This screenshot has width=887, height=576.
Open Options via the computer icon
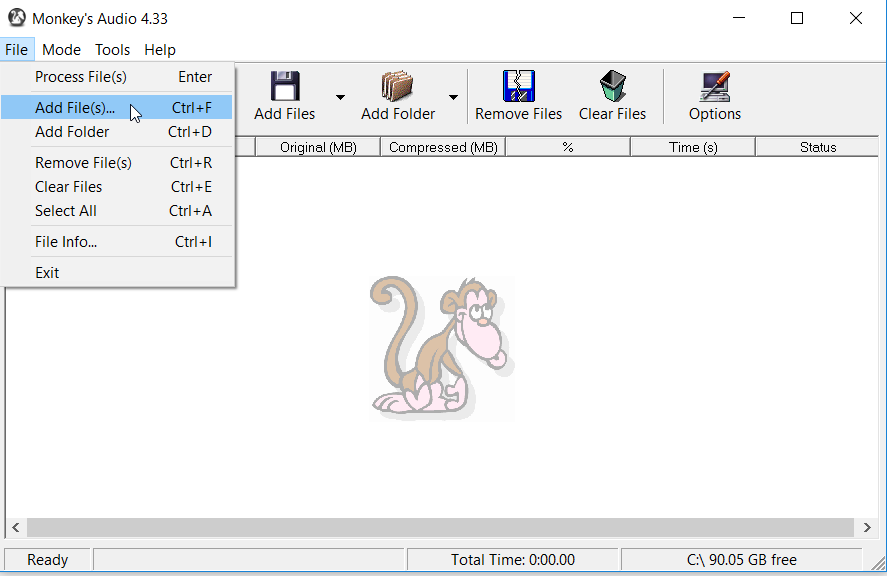[x=715, y=86]
